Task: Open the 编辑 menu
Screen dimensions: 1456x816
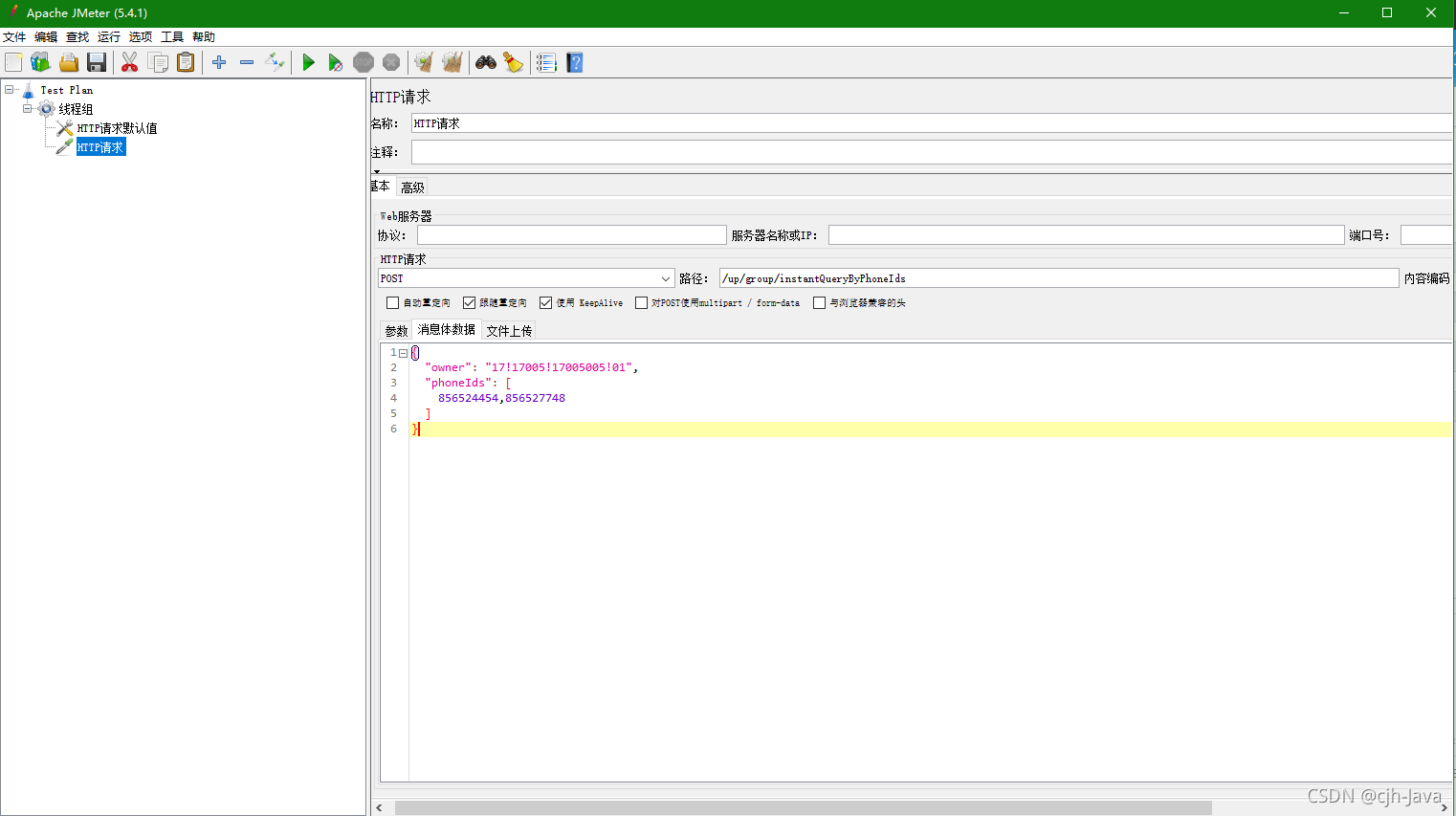Action: (x=46, y=36)
